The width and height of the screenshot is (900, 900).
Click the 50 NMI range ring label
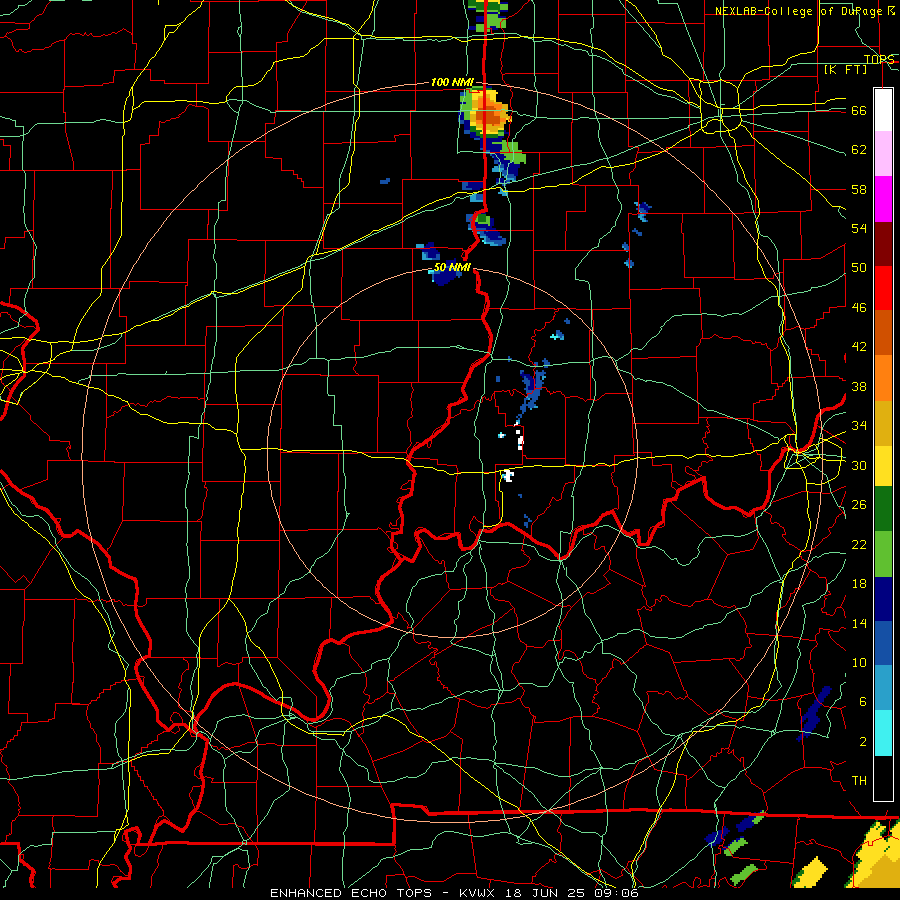[452, 267]
